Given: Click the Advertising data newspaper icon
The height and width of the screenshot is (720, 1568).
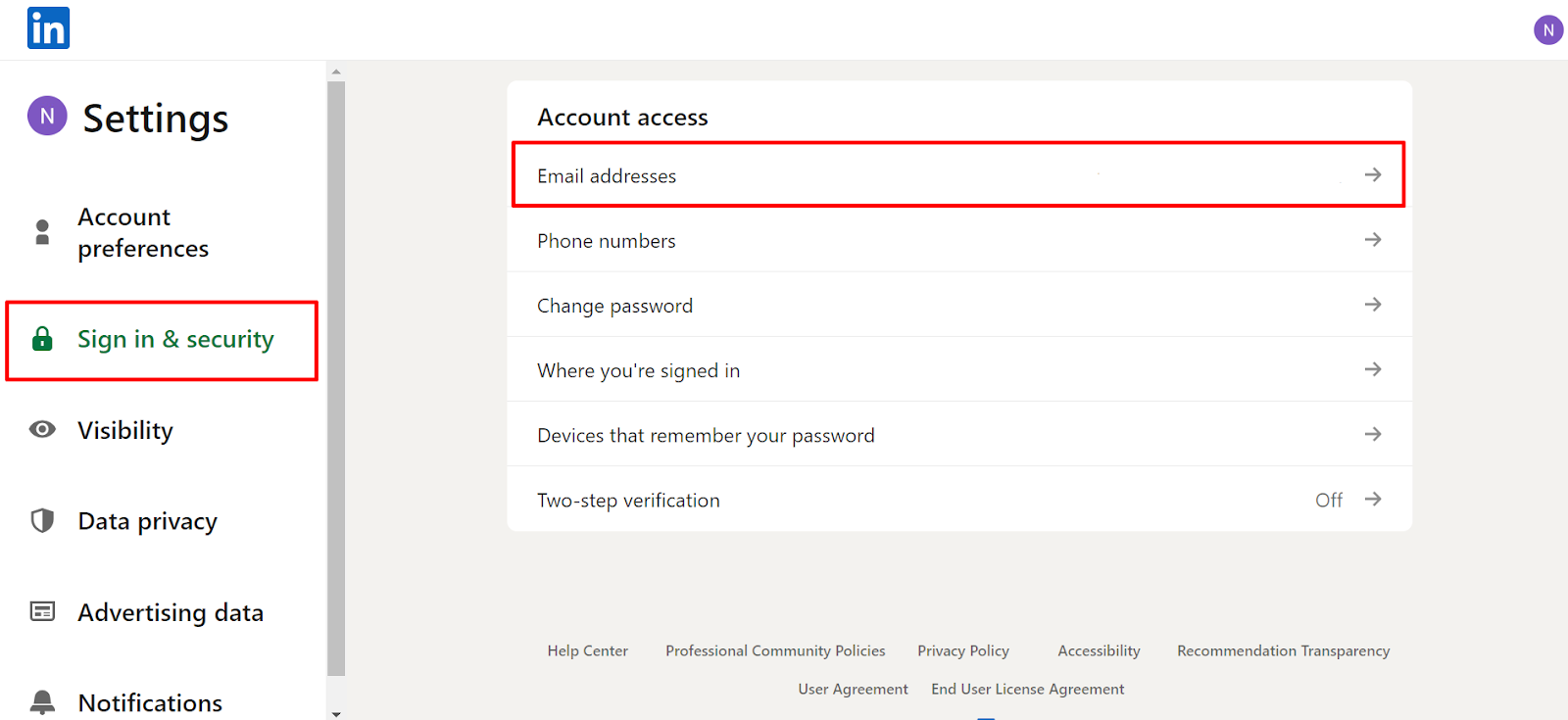Looking at the screenshot, I should (x=42, y=611).
